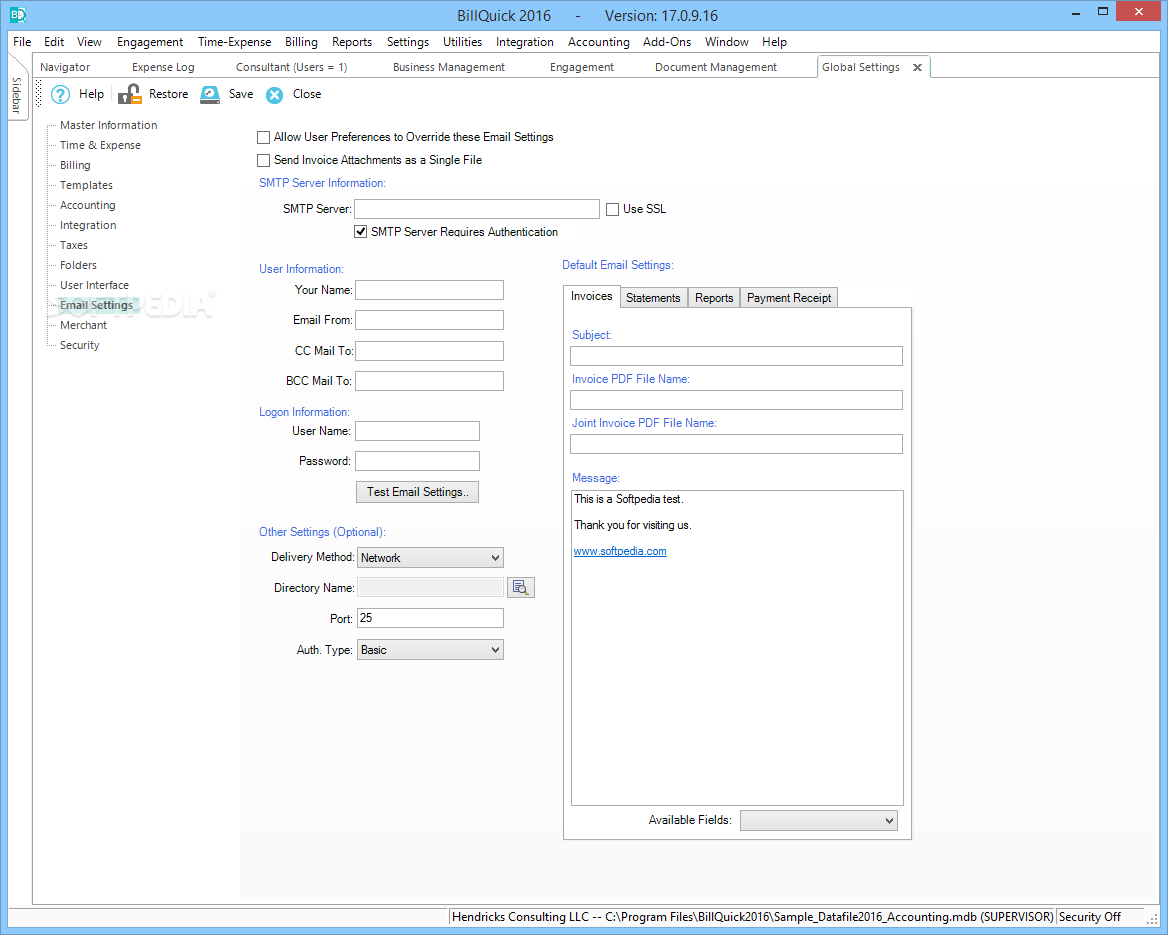Open the Engagement menu
Viewport: 1168px width, 935px height.
pyautogui.click(x=150, y=42)
